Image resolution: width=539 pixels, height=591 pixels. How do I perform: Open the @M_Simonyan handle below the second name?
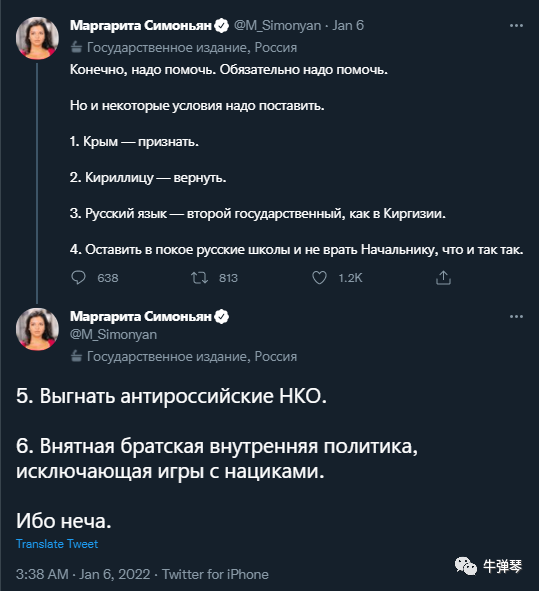[x=113, y=335]
